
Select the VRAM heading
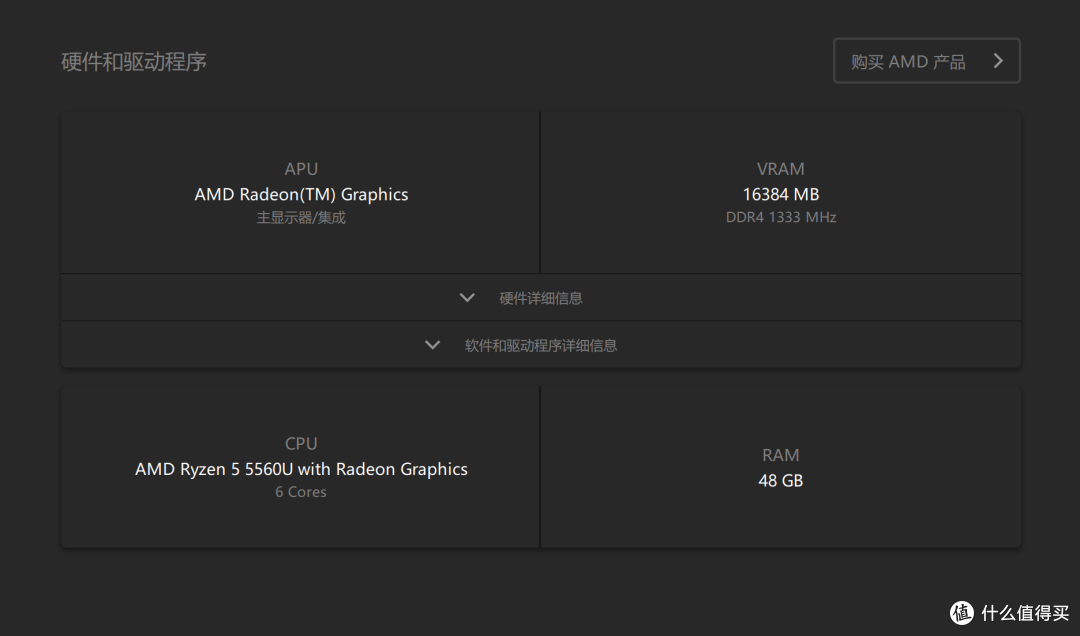(x=780, y=169)
